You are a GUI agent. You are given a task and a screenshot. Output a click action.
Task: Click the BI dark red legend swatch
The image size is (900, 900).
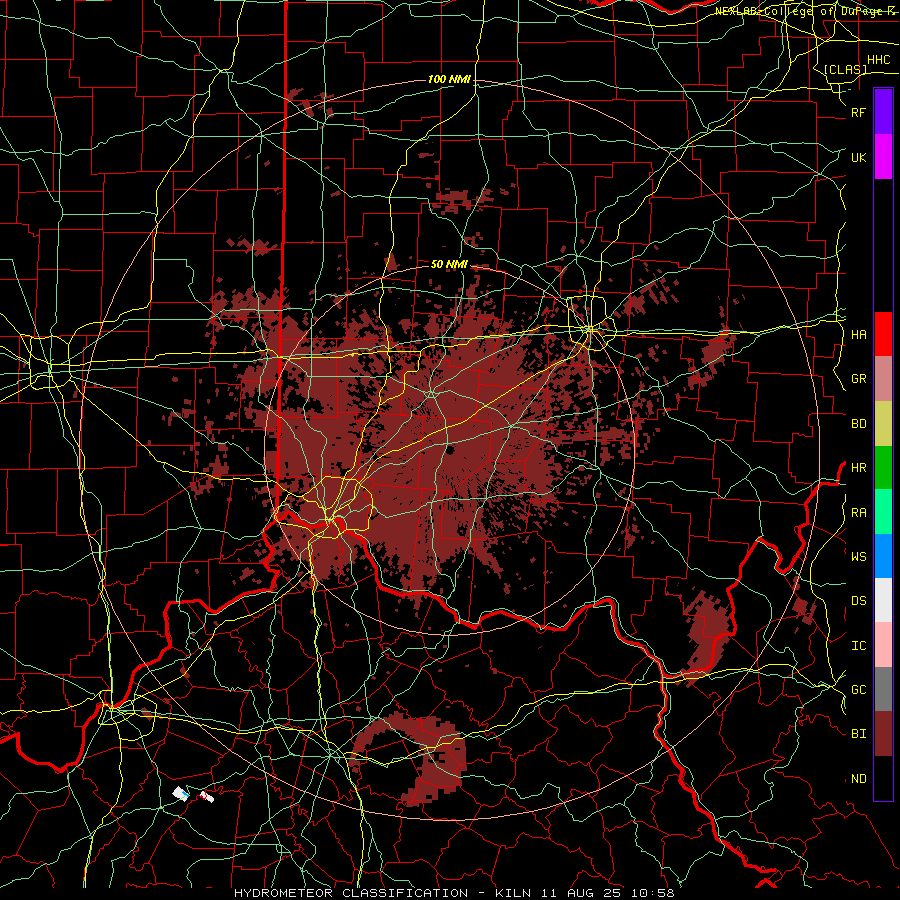pyautogui.click(x=883, y=733)
